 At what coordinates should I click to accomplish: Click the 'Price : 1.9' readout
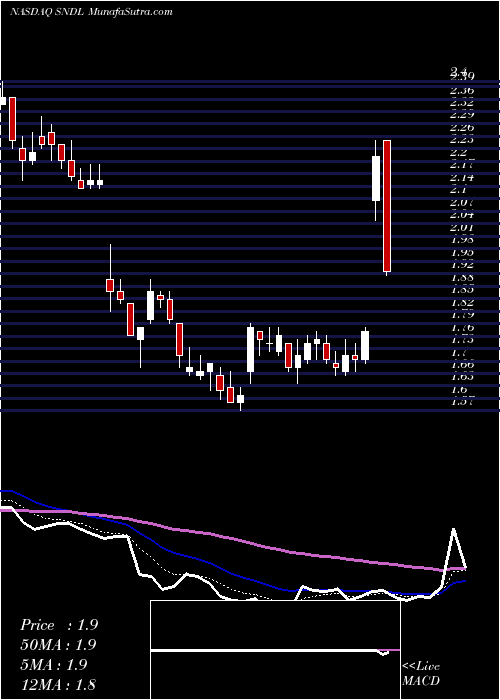click(x=59, y=625)
